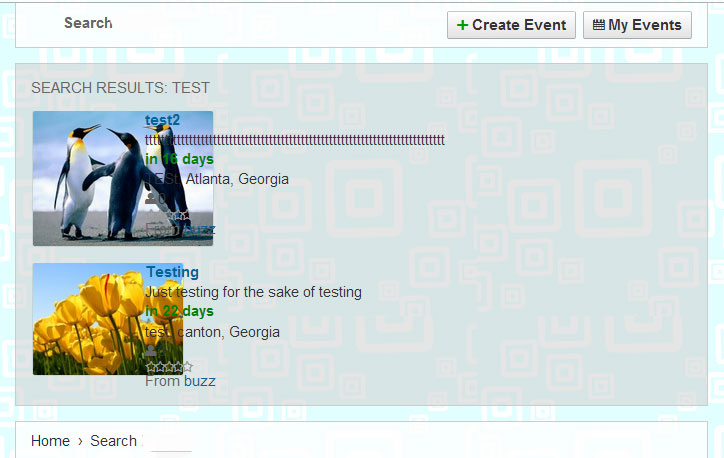
Task: Open the test2 event title link
Action: 162,120
